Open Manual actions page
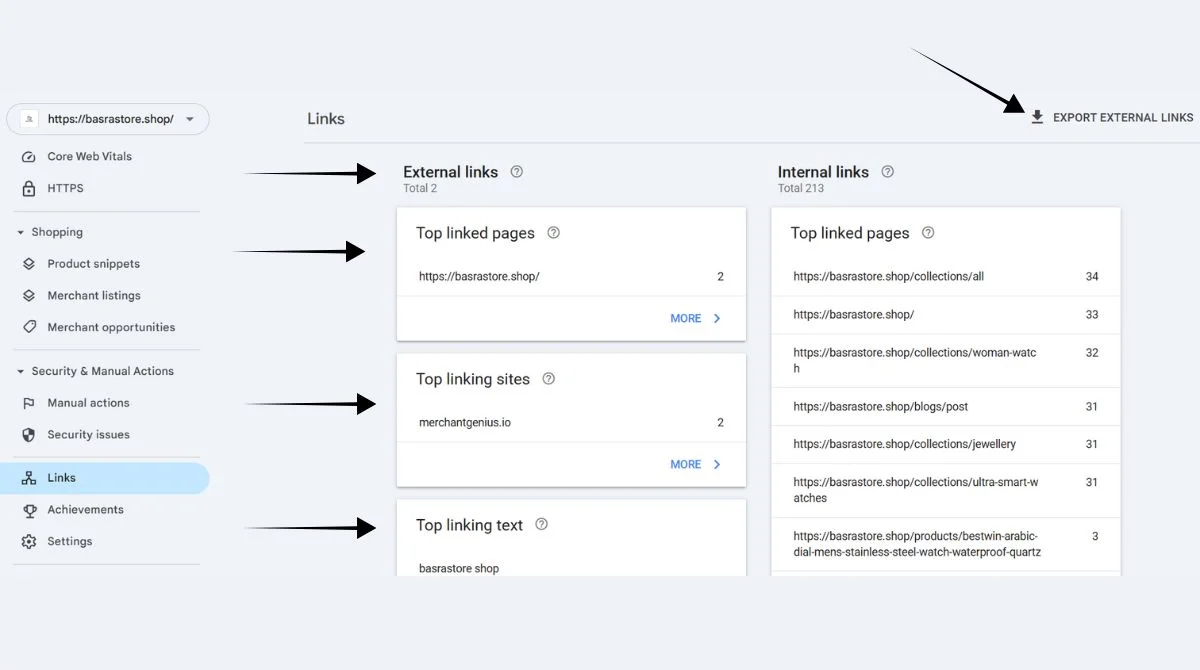This screenshot has height=670, width=1200. pos(88,403)
